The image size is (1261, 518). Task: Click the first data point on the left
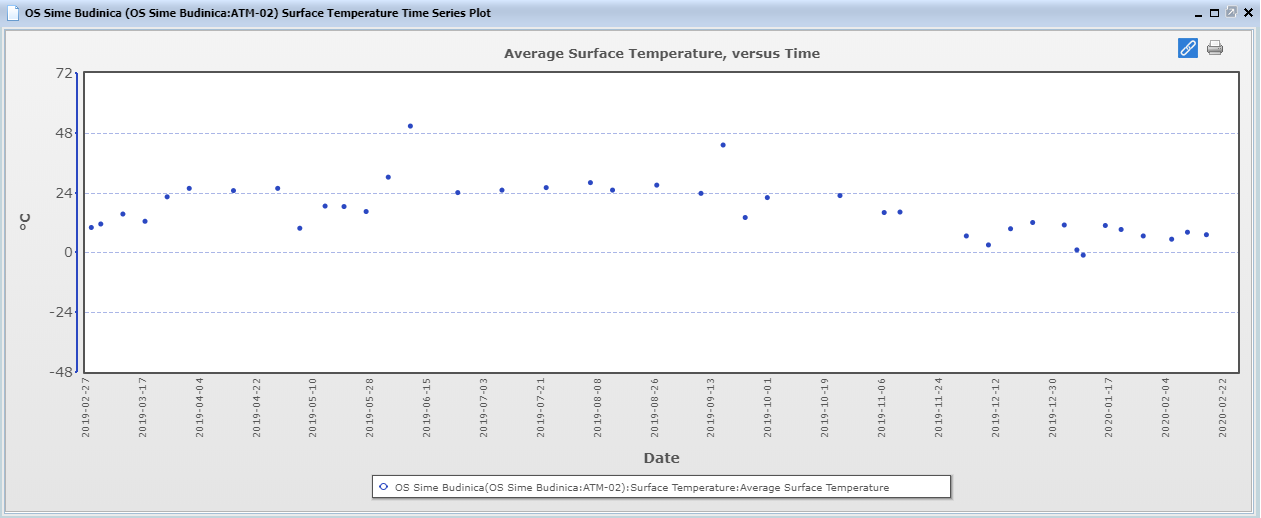coord(91,228)
